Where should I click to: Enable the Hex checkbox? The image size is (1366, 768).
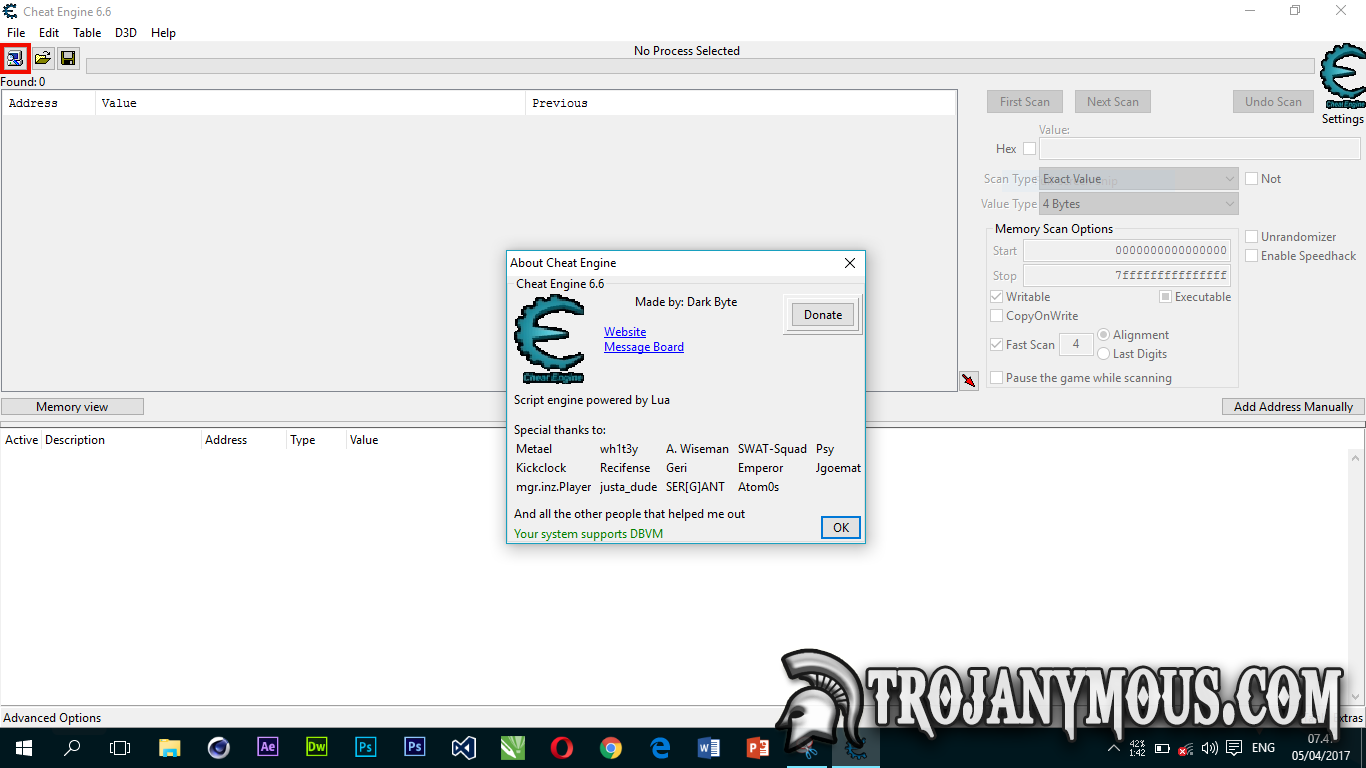[1029, 148]
